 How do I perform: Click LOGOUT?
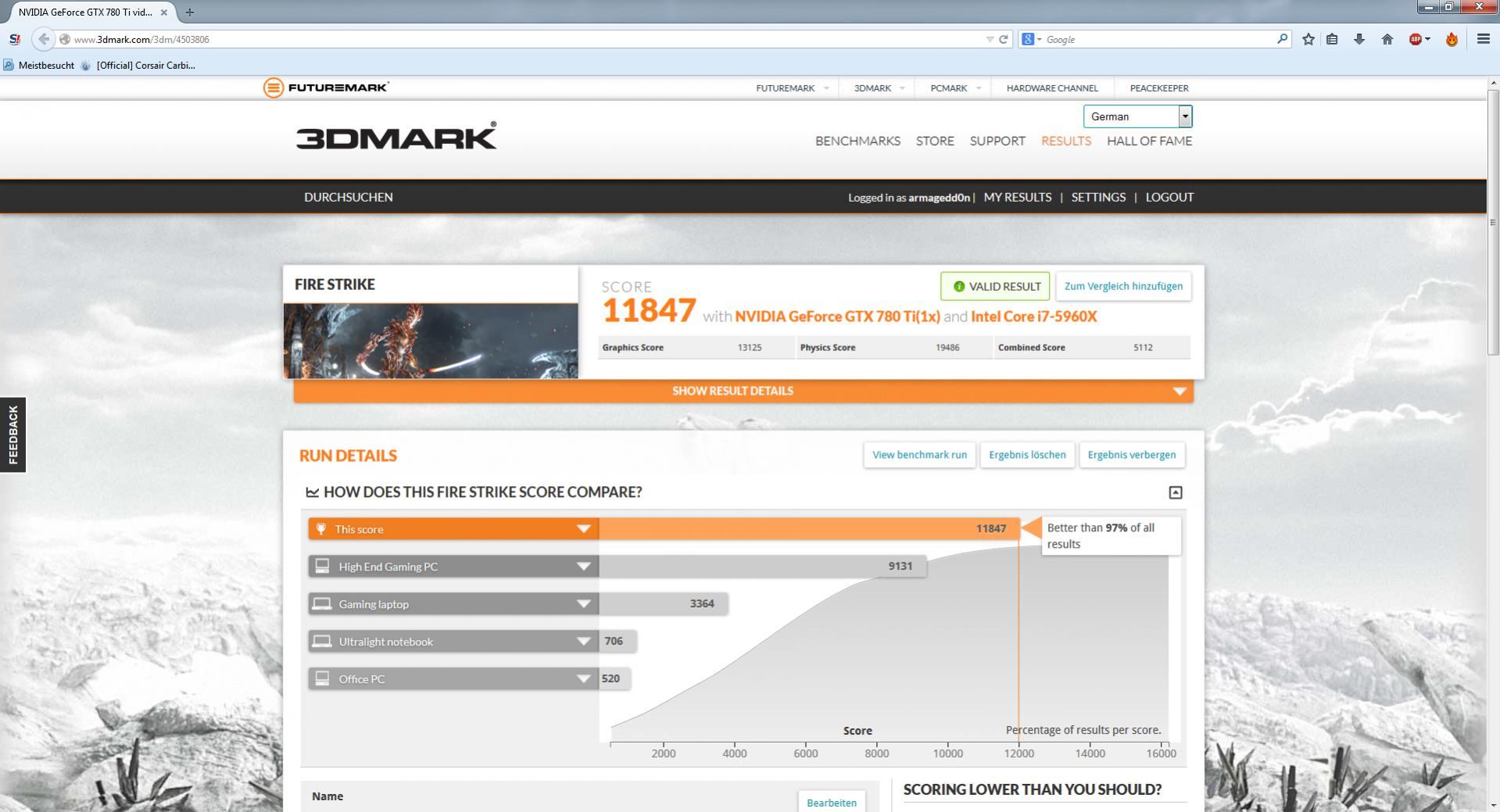(1169, 197)
